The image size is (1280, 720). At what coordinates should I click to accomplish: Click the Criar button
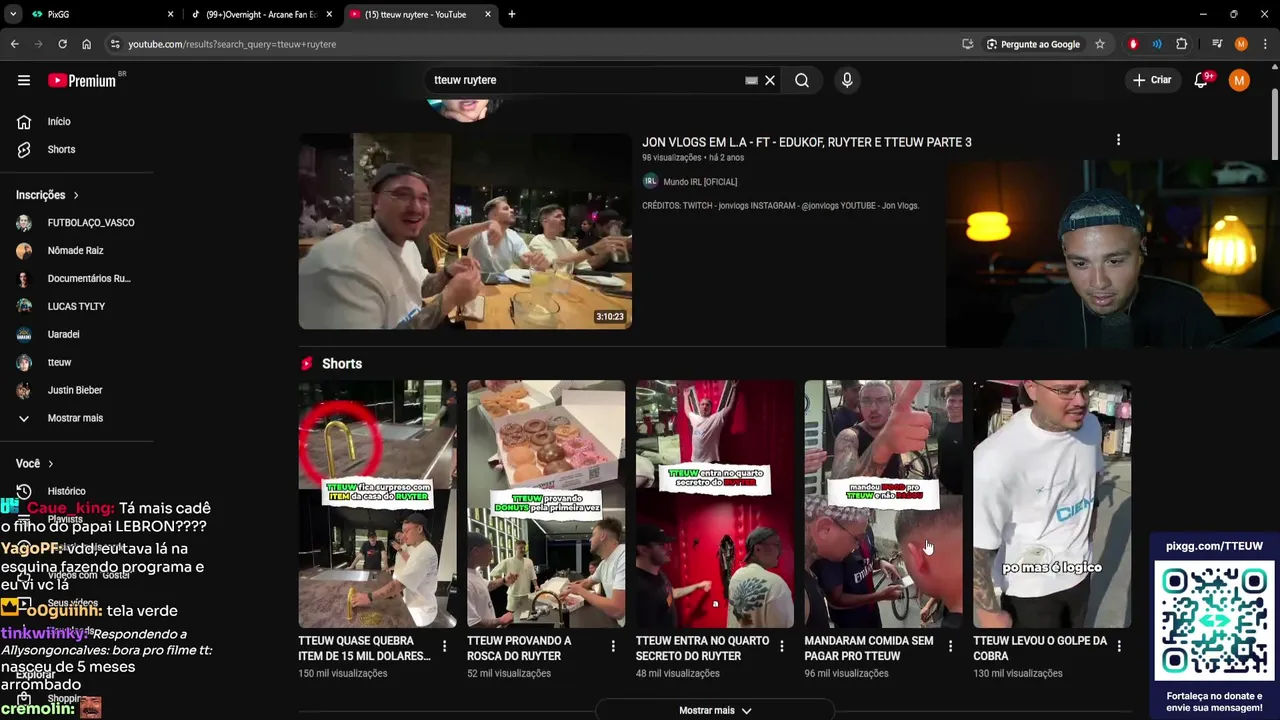click(x=1152, y=80)
